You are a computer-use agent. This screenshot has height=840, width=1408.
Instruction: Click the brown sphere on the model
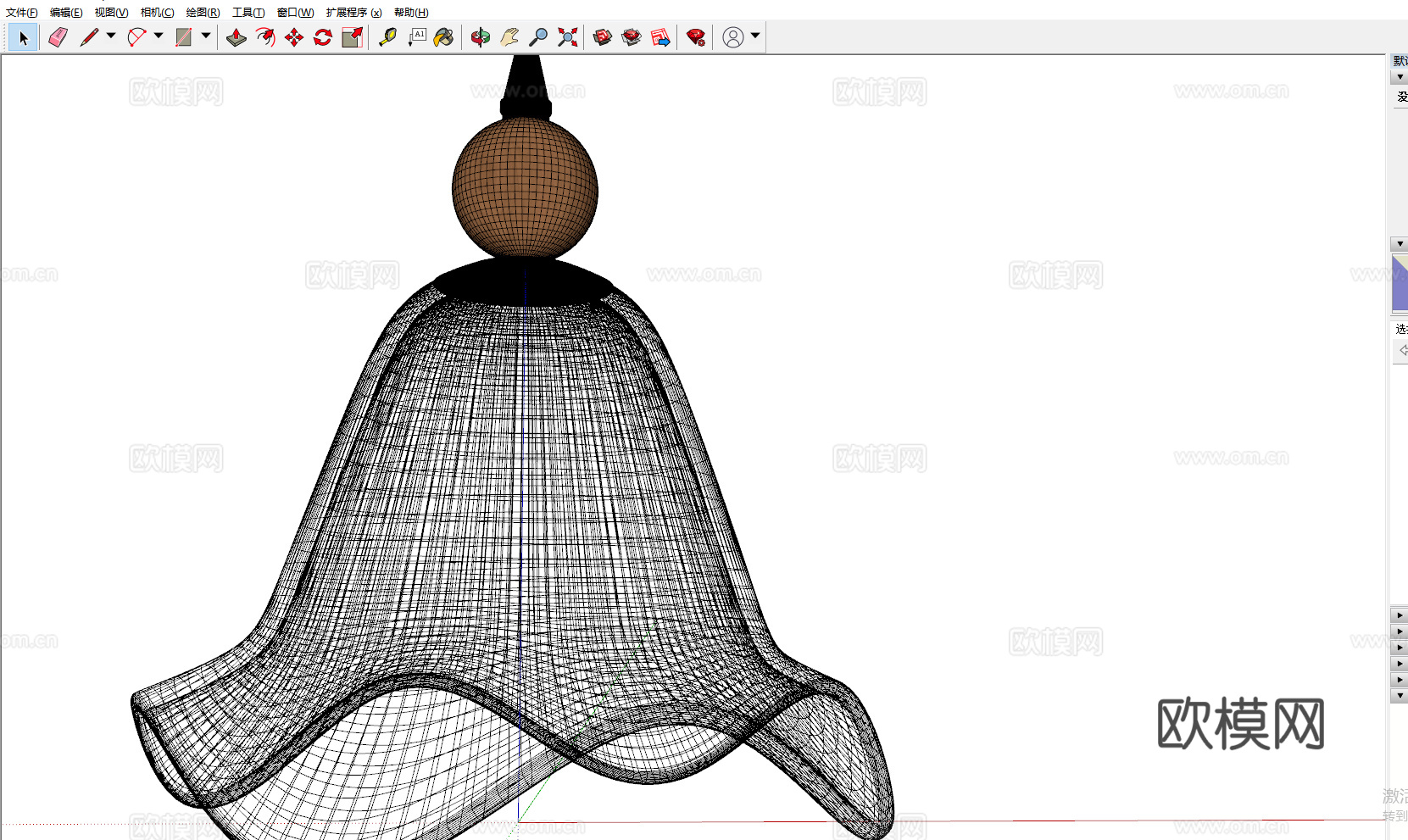tap(525, 187)
